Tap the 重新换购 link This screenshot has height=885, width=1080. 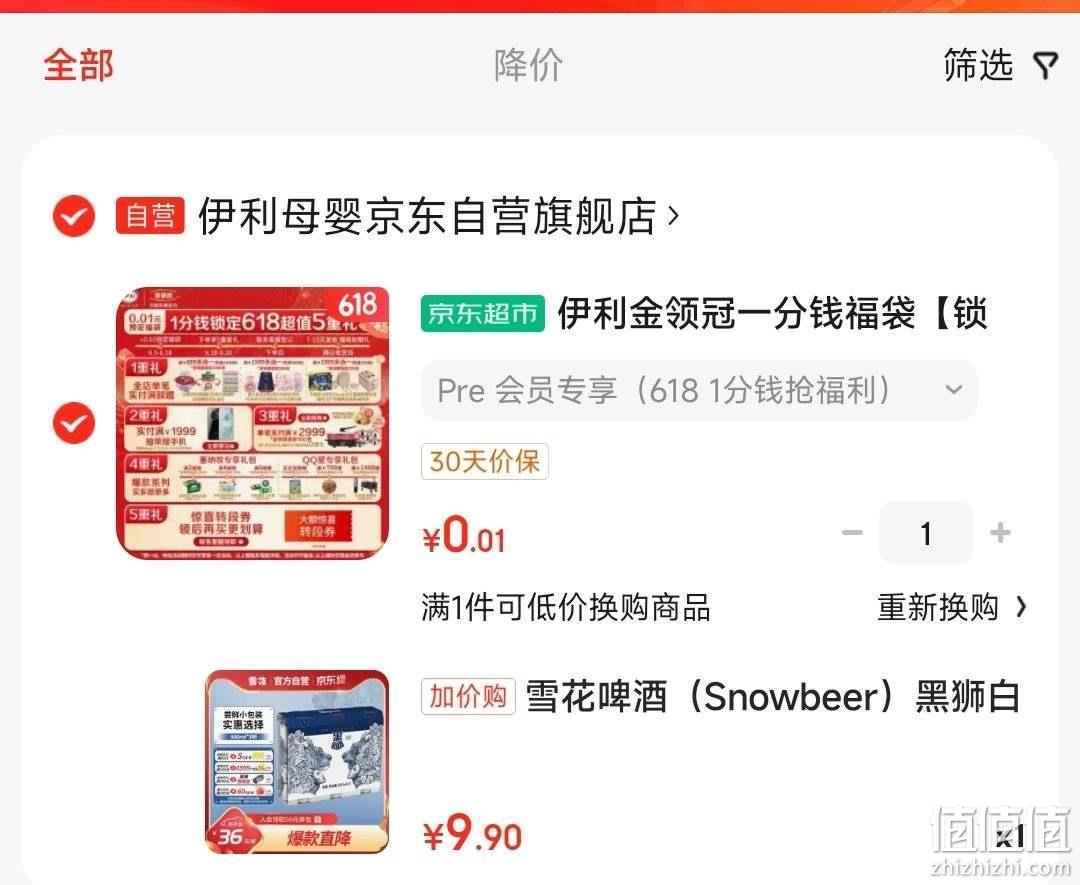click(937, 607)
